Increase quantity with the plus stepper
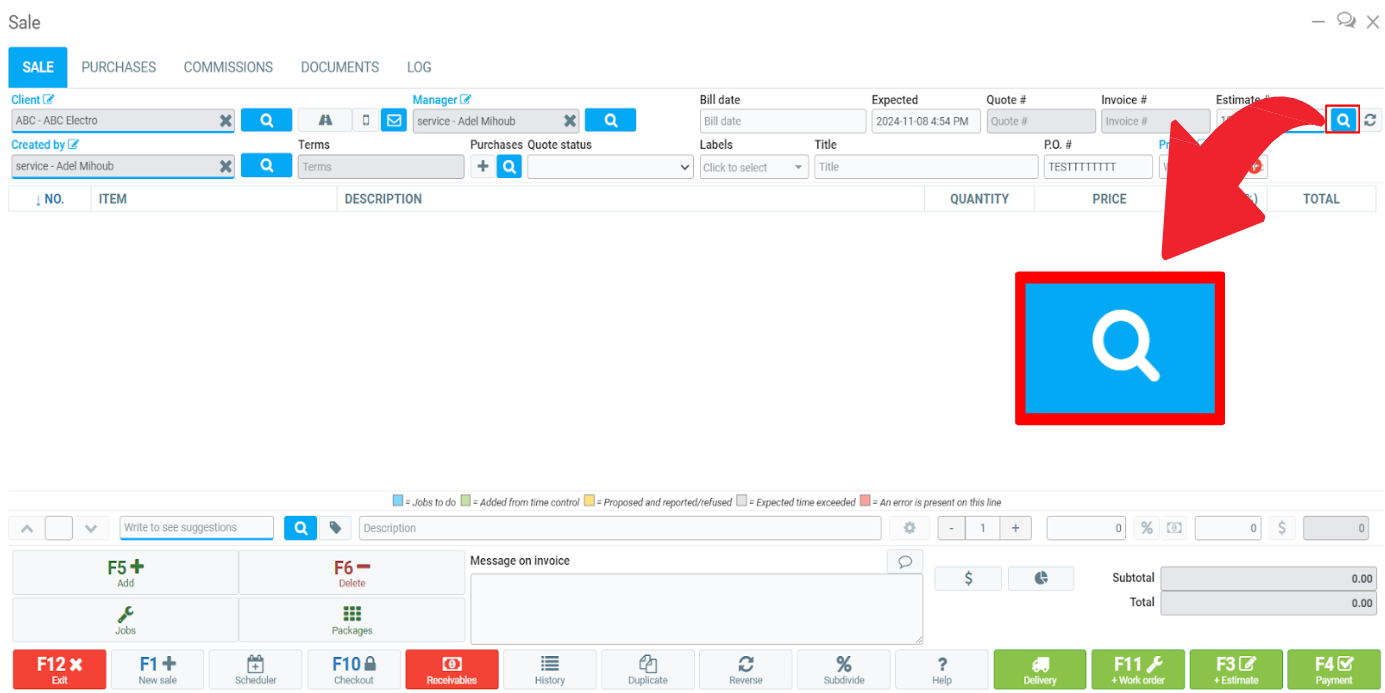1385x693 pixels. tap(1015, 528)
